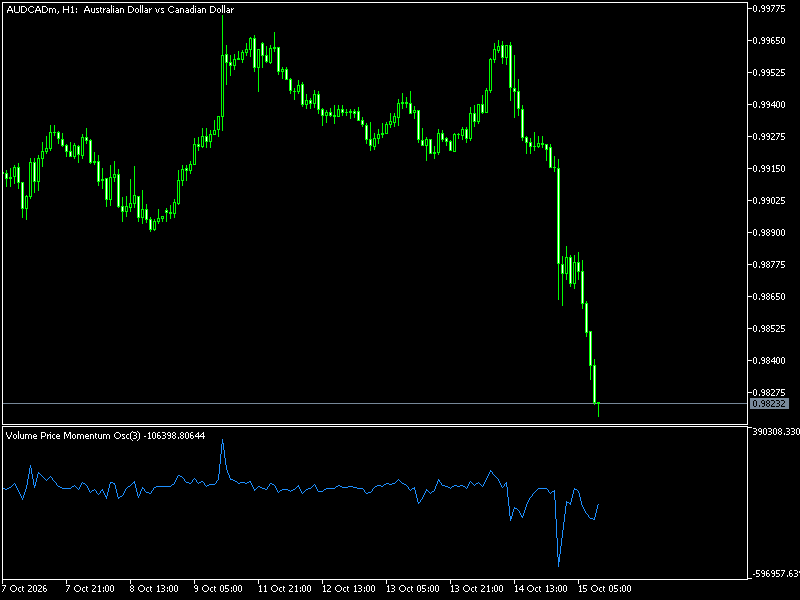Click the 11 Oct 21:00 time label

click(x=284, y=588)
